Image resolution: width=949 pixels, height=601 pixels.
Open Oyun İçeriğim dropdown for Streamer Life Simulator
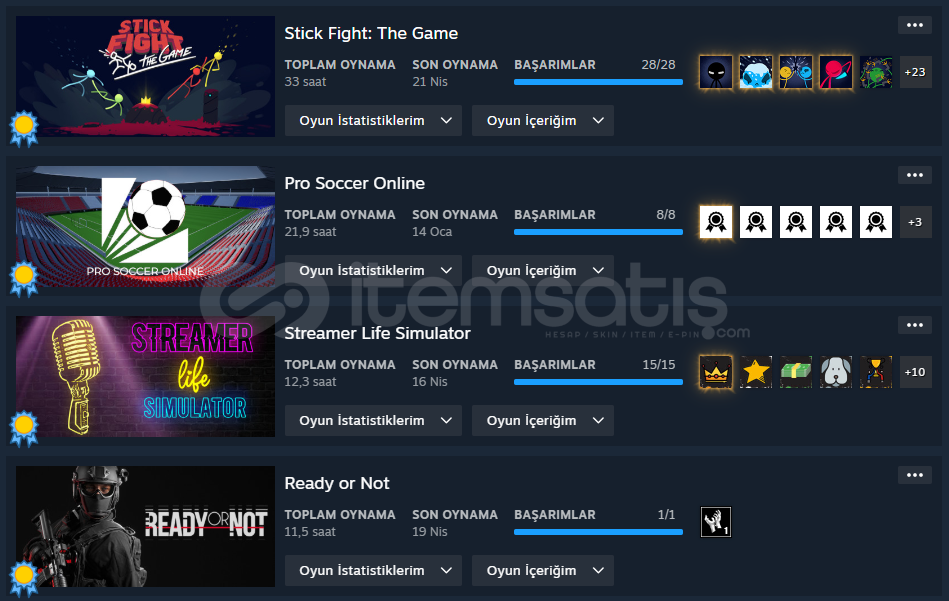pyautogui.click(x=543, y=421)
